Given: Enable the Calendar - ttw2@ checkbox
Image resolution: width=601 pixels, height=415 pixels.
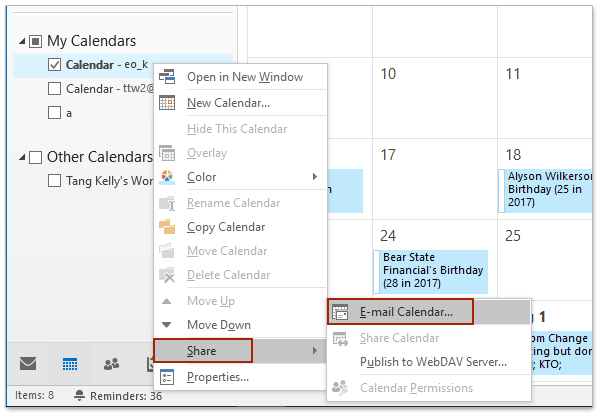Looking at the screenshot, I should tap(55, 89).
